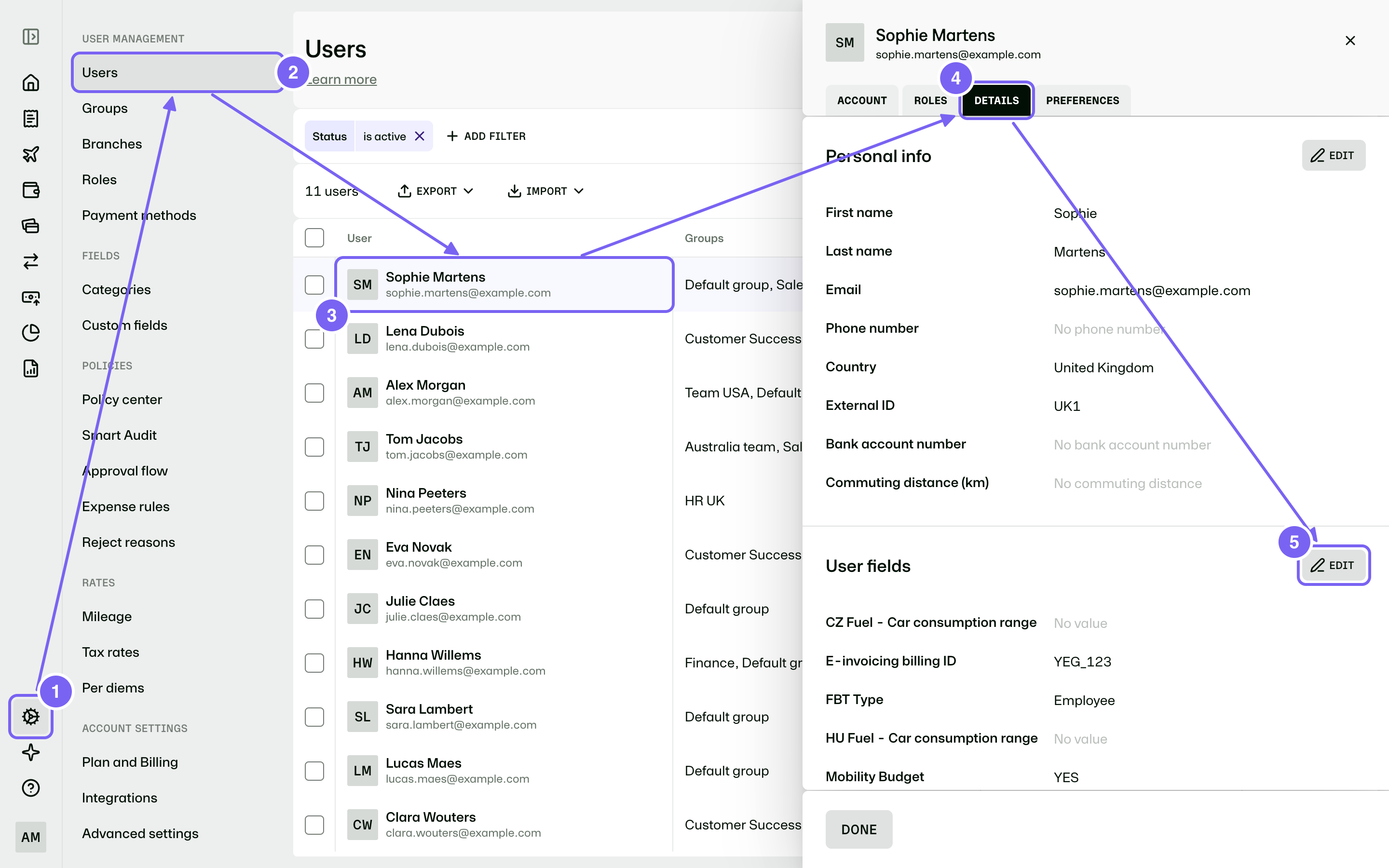The image size is (1389, 868).
Task: Open the reimbursements money icon
Action: click(x=30, y=297)
